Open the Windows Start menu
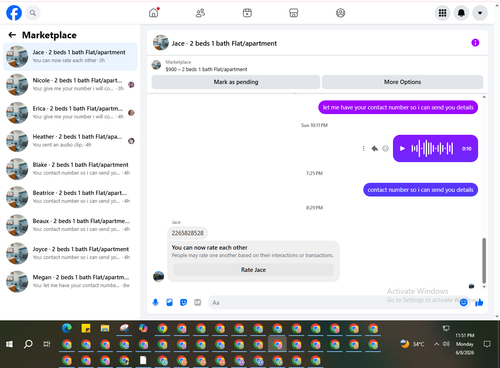Image resolution: width=500 pixels, height=368 pixels. pos(9,344)
